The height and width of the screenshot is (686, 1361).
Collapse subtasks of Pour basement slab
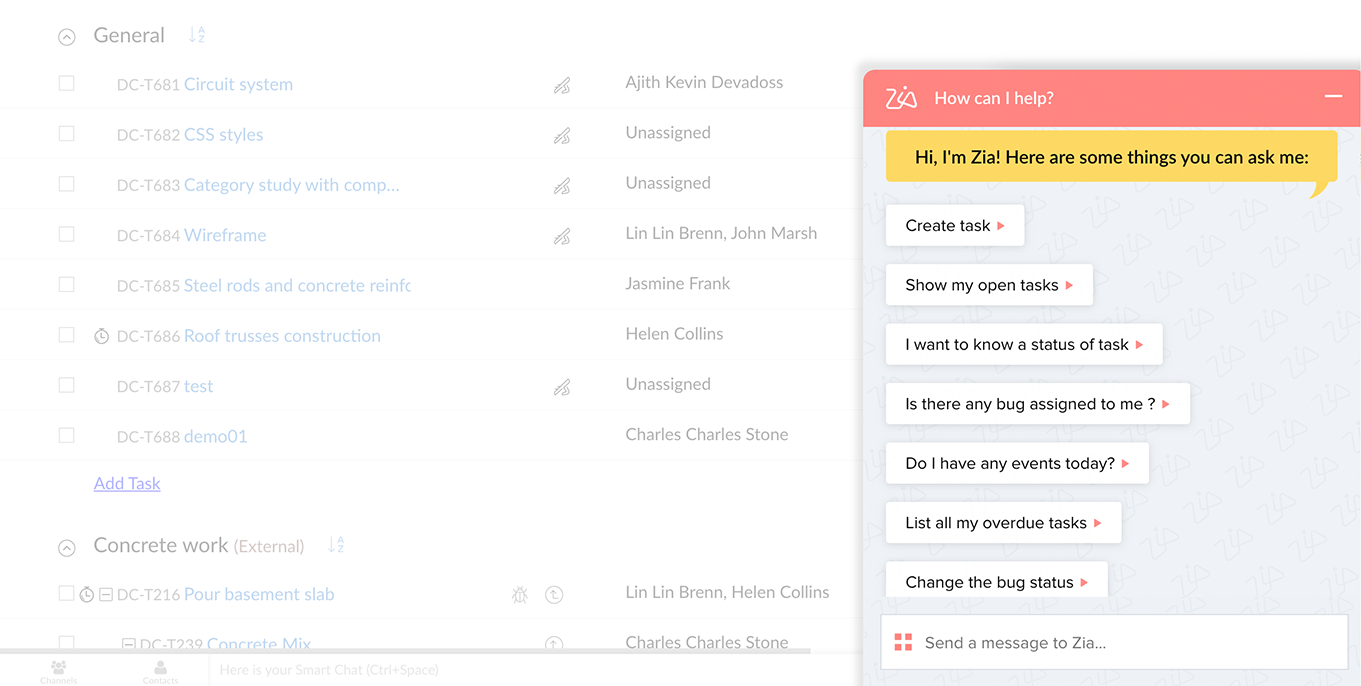pos(106,595)
